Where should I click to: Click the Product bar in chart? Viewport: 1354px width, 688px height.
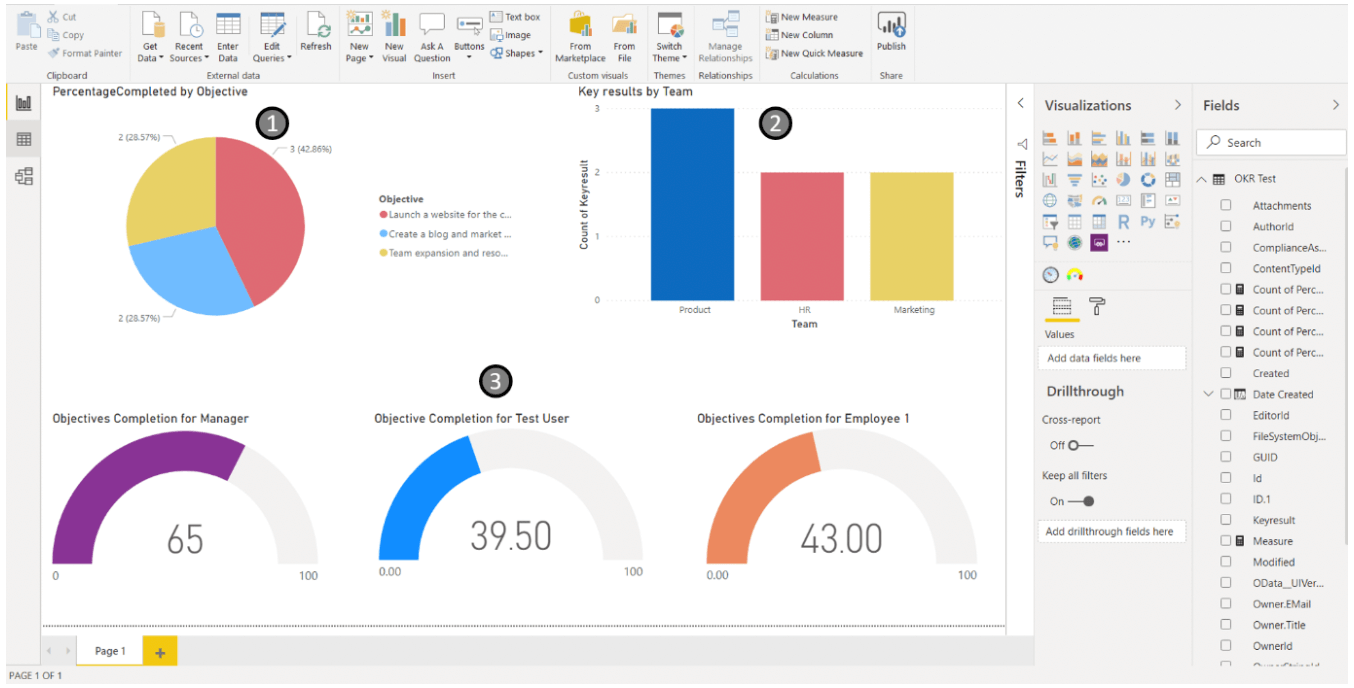pyautogui.click(x=692, y=204)
